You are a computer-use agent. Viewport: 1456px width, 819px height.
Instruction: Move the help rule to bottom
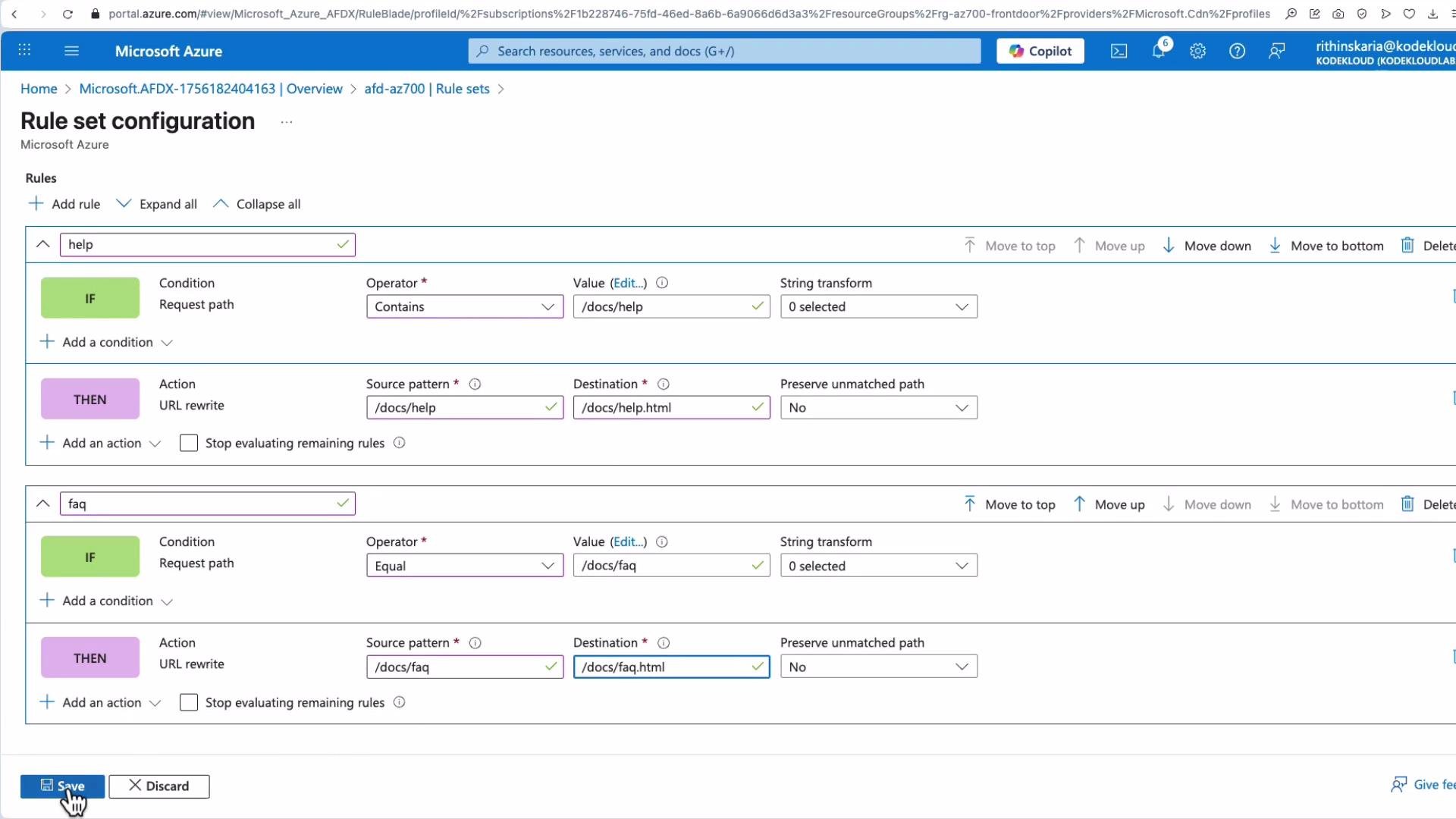1326,246
